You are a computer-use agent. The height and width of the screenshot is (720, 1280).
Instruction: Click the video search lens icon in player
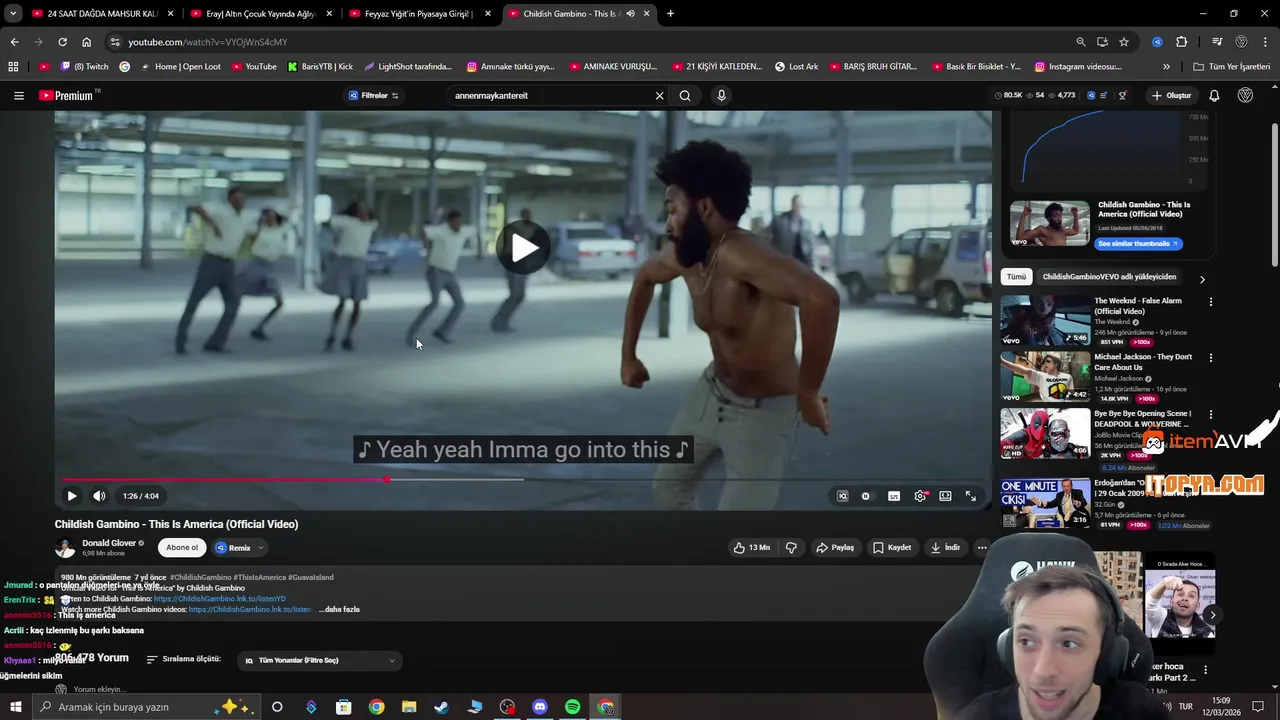(842, 496)
